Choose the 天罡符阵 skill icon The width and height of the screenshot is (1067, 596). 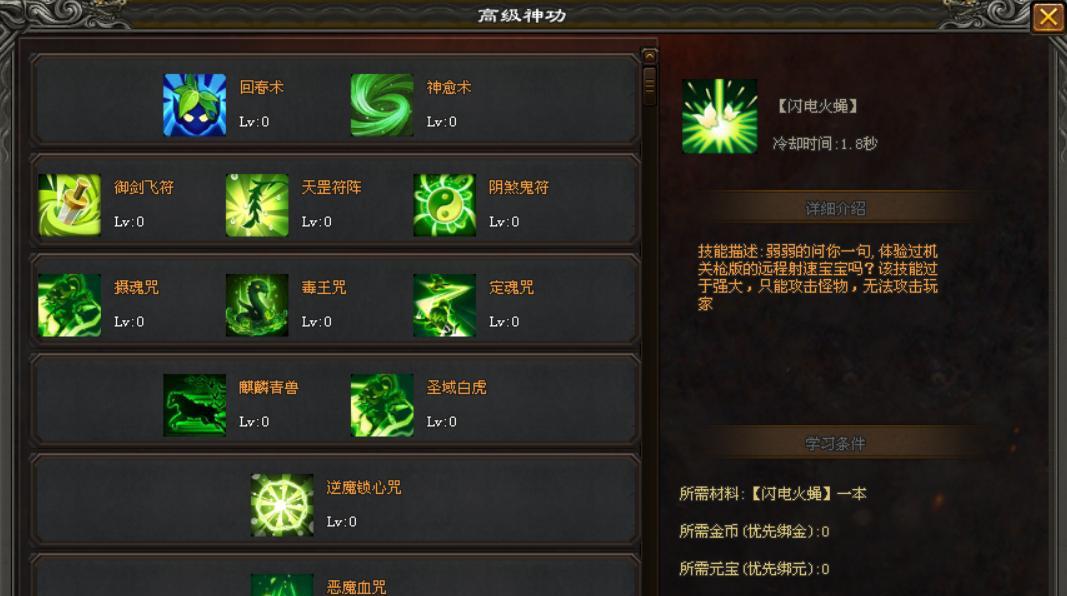click(257, 205)
